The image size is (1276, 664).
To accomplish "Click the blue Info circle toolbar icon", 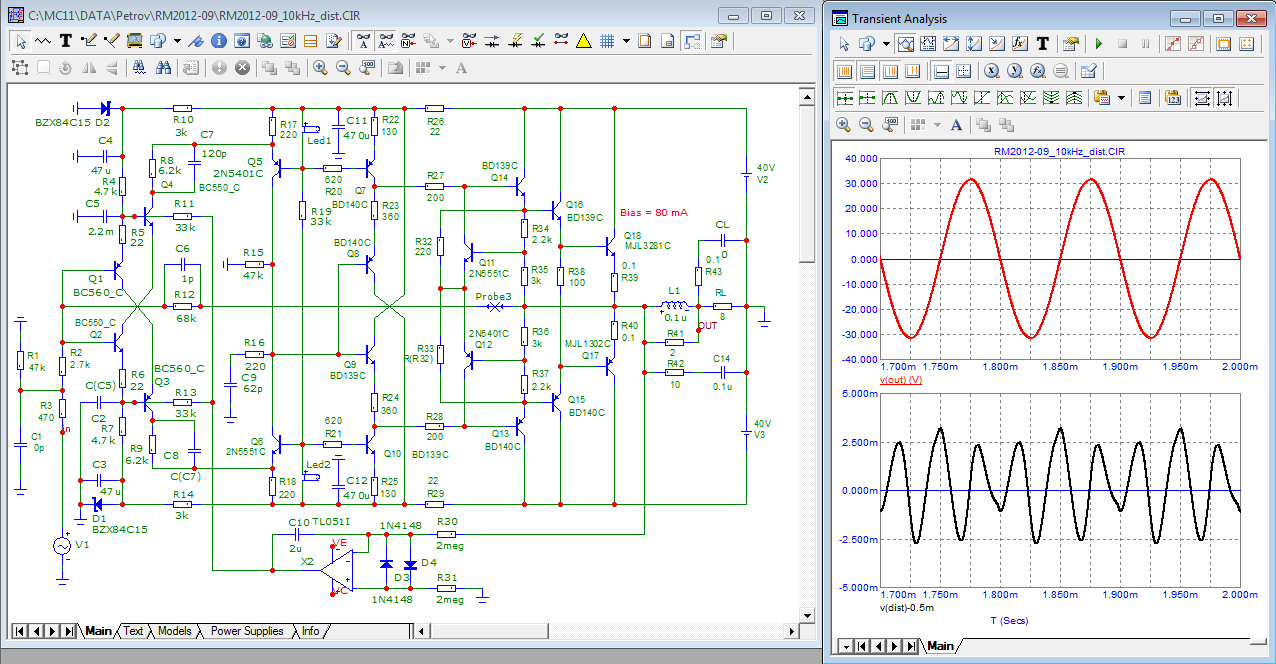I will (x=218, y=41).
